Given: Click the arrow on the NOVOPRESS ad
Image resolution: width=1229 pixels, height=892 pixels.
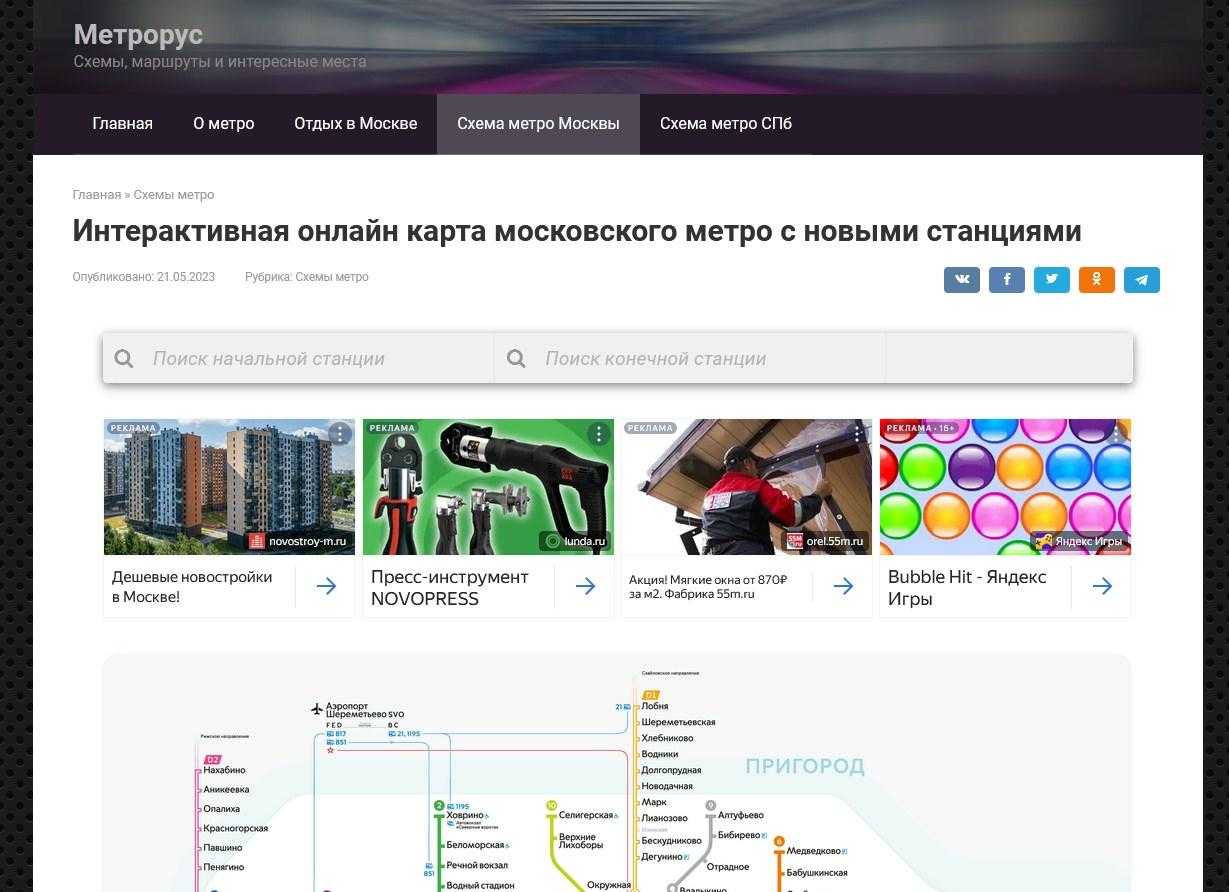Looking at the screenshot, I should click(585, 587).
